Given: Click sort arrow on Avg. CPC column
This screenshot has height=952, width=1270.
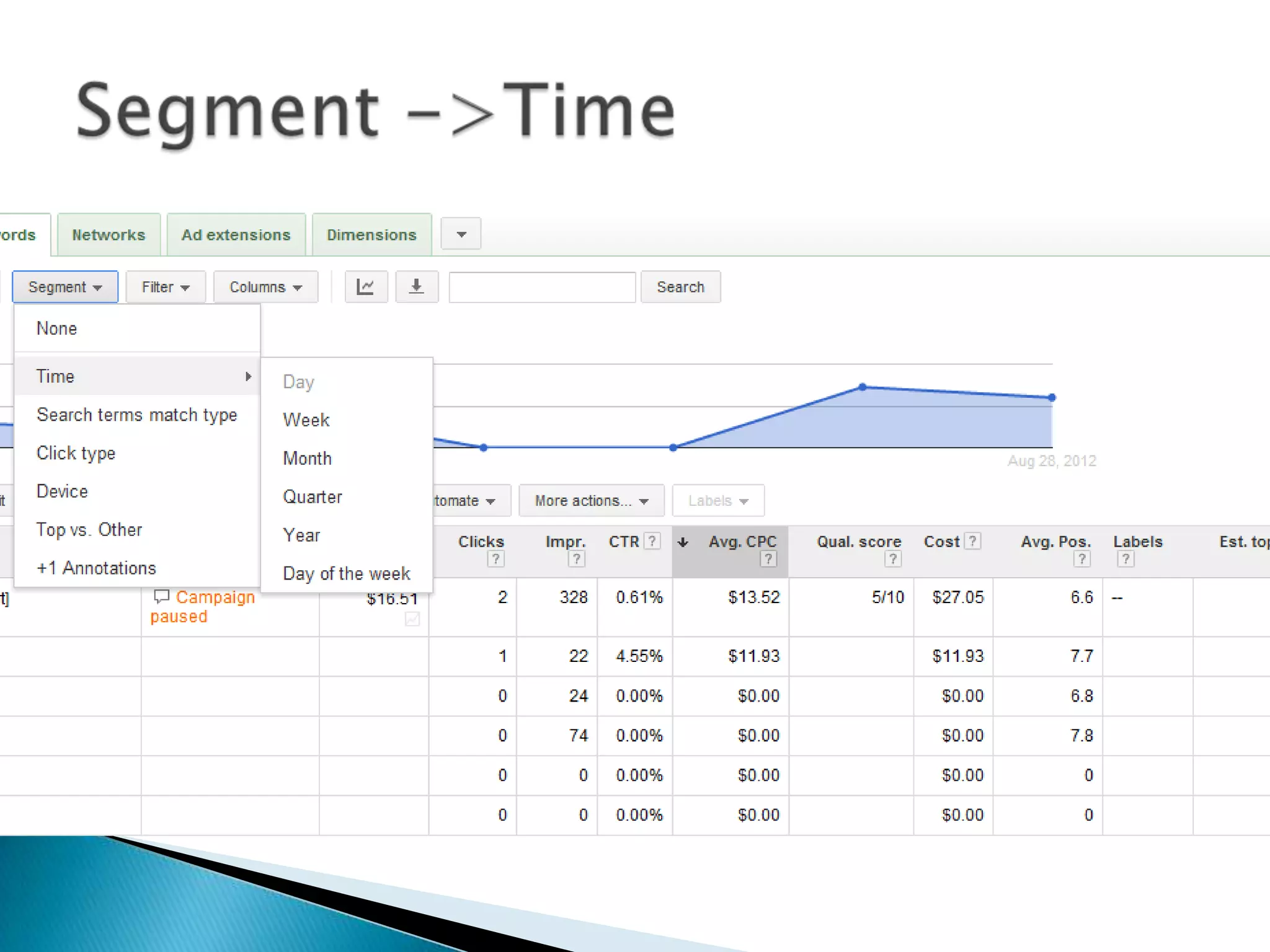Looking at the screenshot, I should (x=683, y=542).
